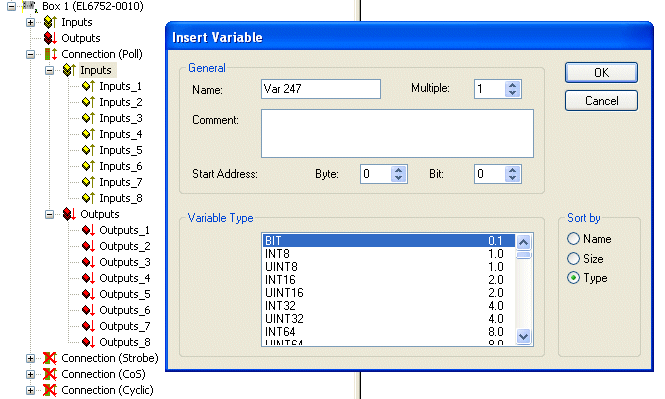Decrease the Multiple spinner value
665x399 pixels.
tap(512, 93)
